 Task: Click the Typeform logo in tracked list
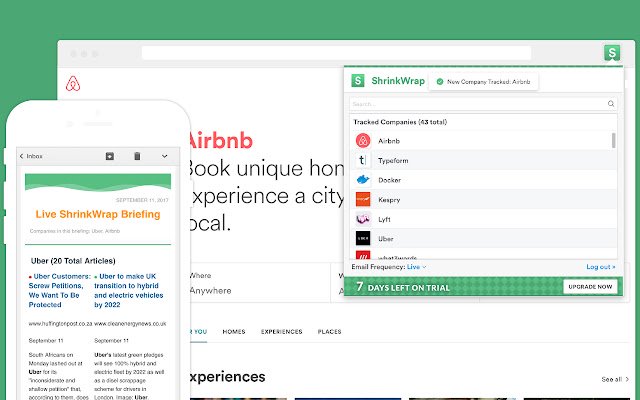(362, 160)
